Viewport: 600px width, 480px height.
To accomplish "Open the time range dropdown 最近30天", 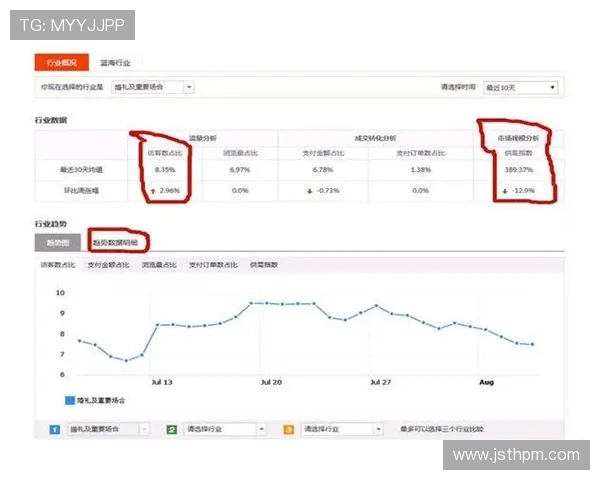I will [519, 87].
